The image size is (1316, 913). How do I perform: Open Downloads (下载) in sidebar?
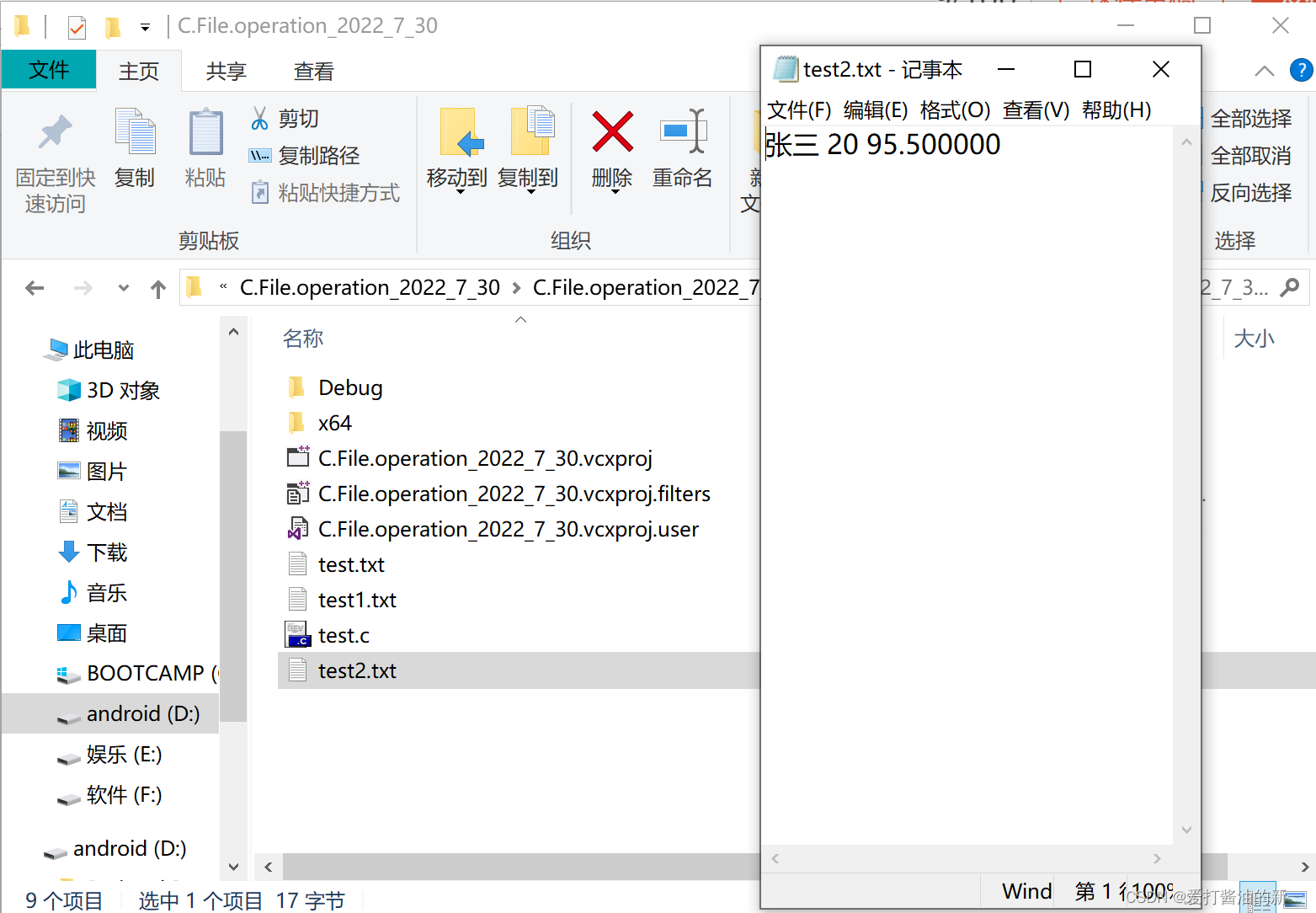coord(93,552)
